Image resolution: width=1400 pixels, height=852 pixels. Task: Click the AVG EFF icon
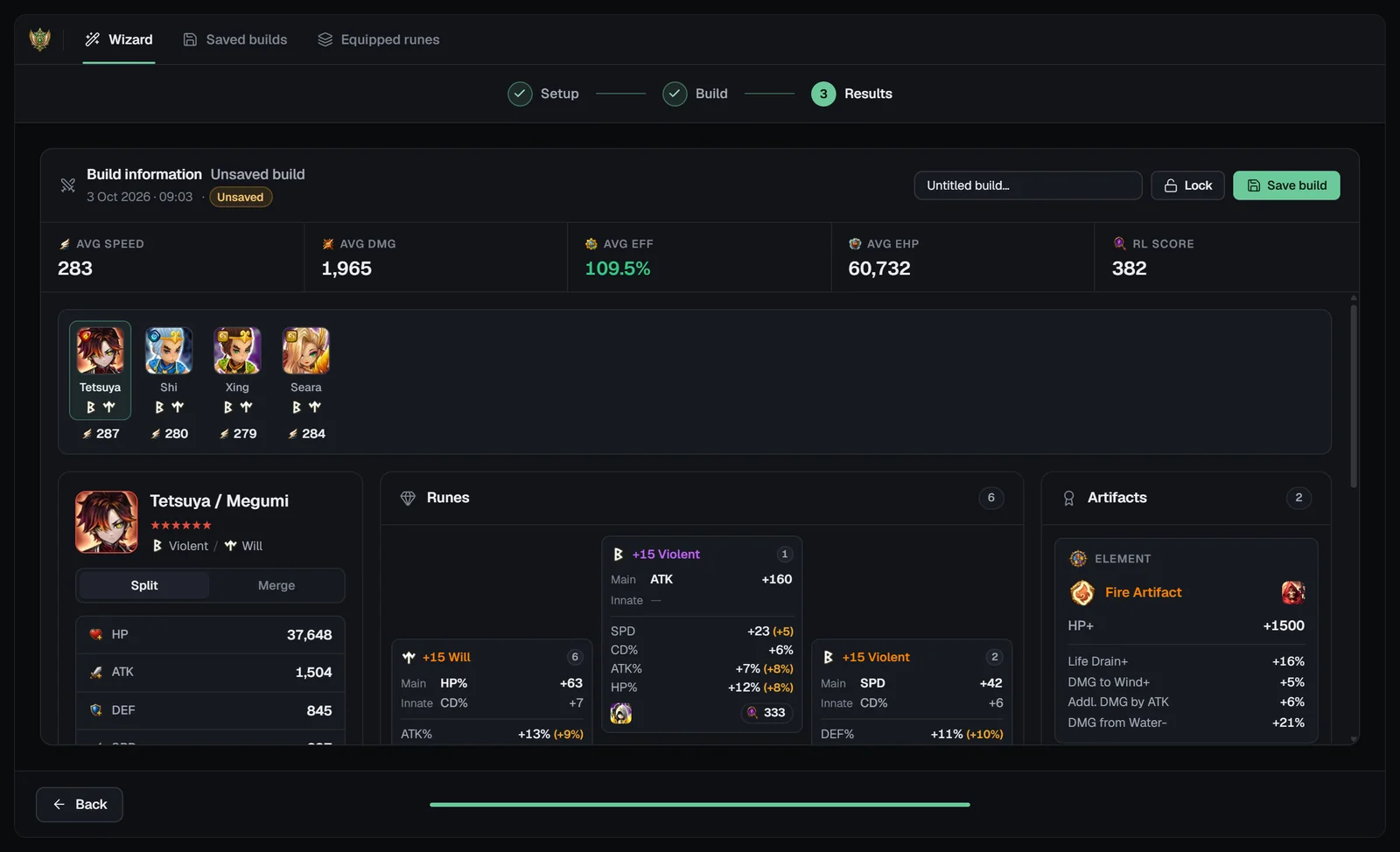click(591, 244)
